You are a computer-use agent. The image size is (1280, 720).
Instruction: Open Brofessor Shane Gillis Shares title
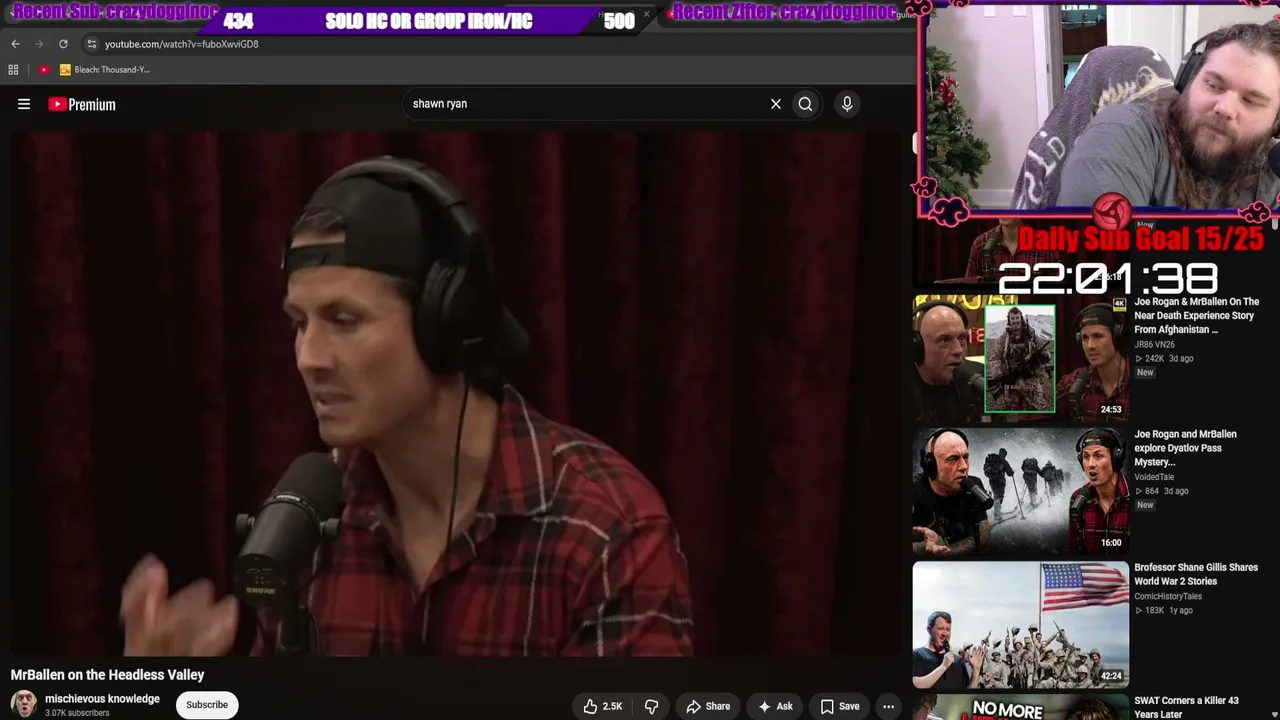pos(1196,574)
